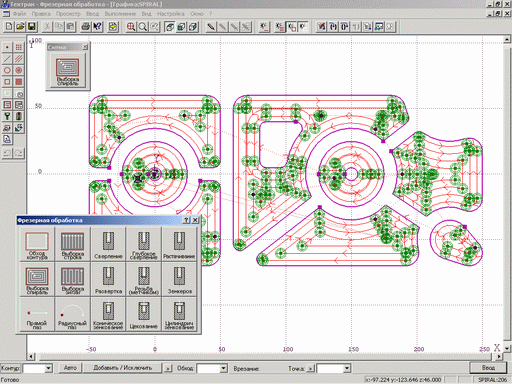This screenshot has height=384, width=512.
Task: Choose Развертка reaming operation
Action: pyautogui.click(x=108, y=279)
